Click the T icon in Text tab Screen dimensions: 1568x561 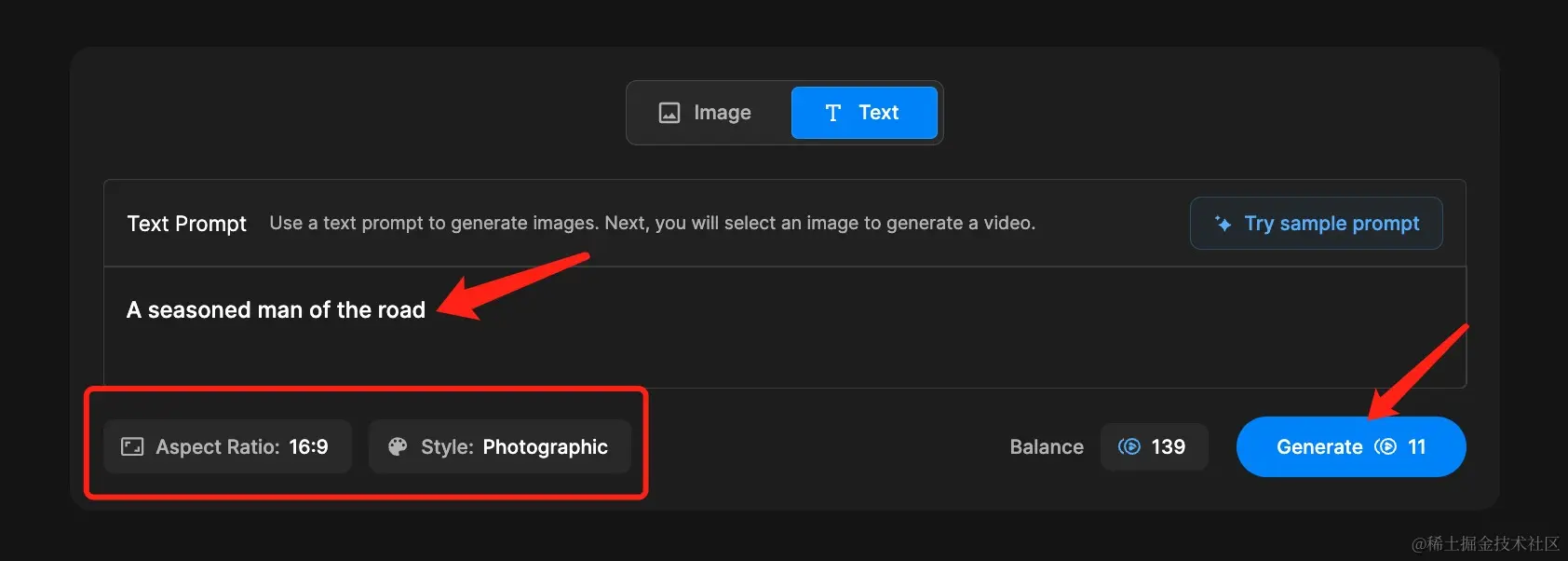(x=833, y=113)
